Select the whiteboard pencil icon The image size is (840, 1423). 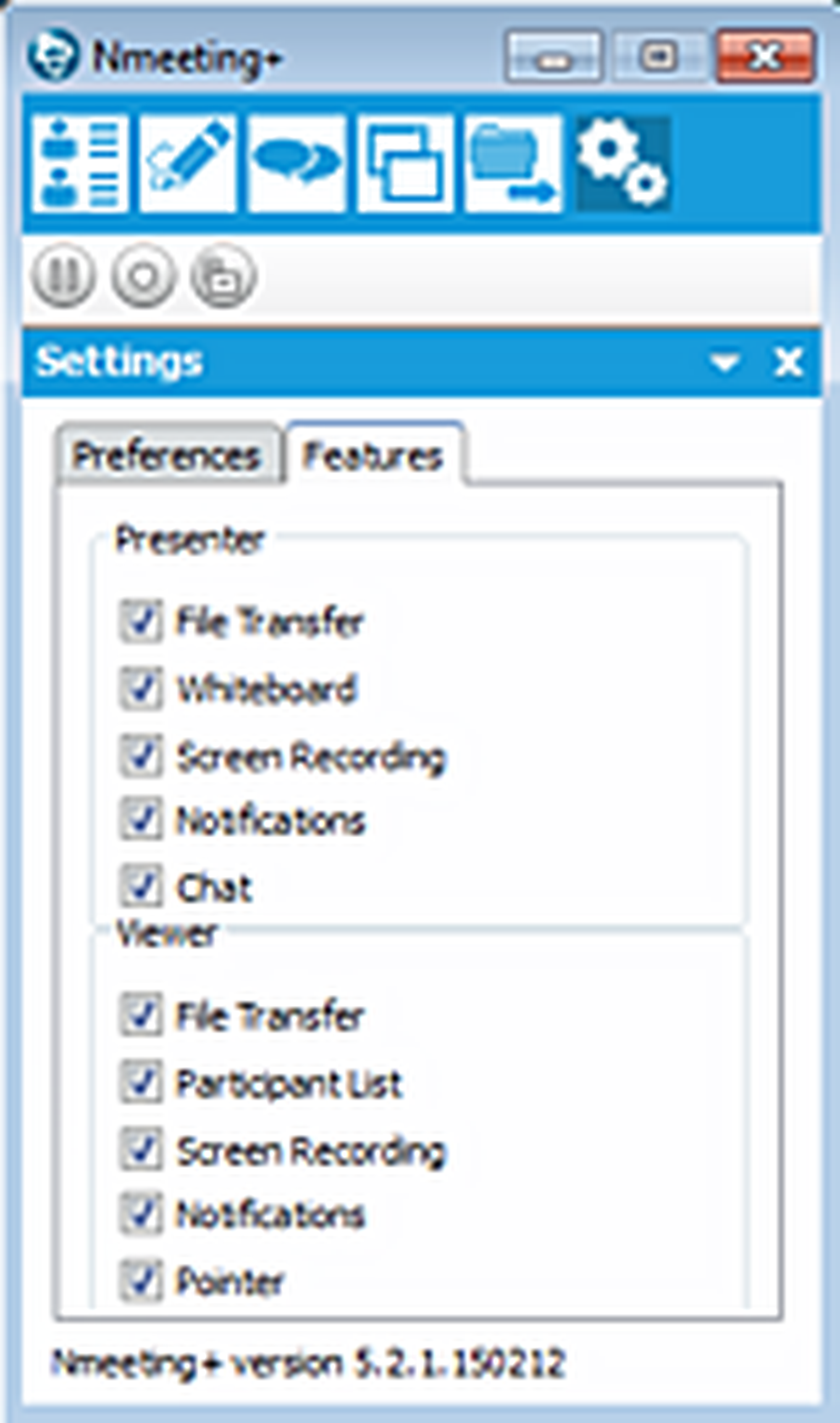pos(187,163)
